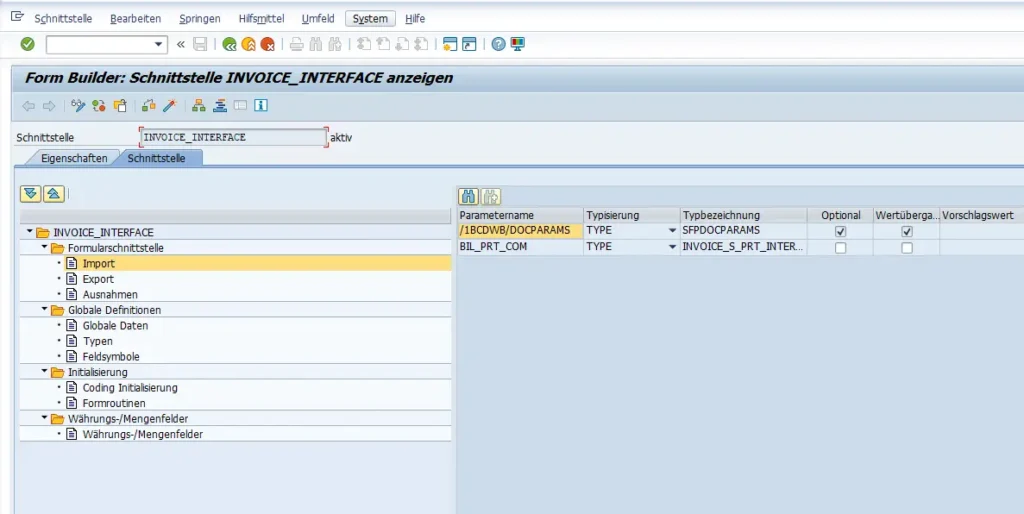Open the Hilfe menu
The image size is (1024, 514).
coord(415,18)
